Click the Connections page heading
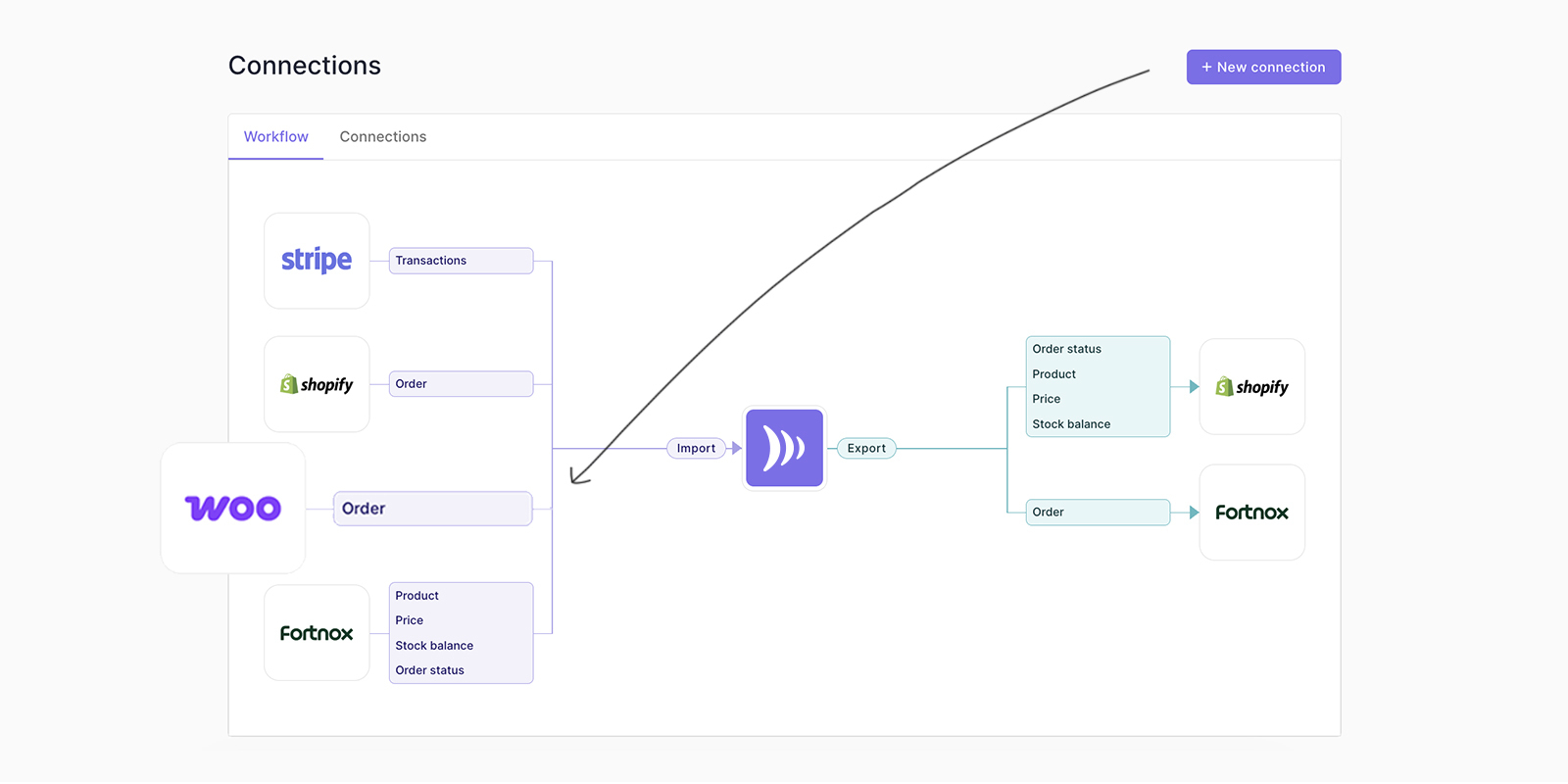1568x784 pixels. 305,66
